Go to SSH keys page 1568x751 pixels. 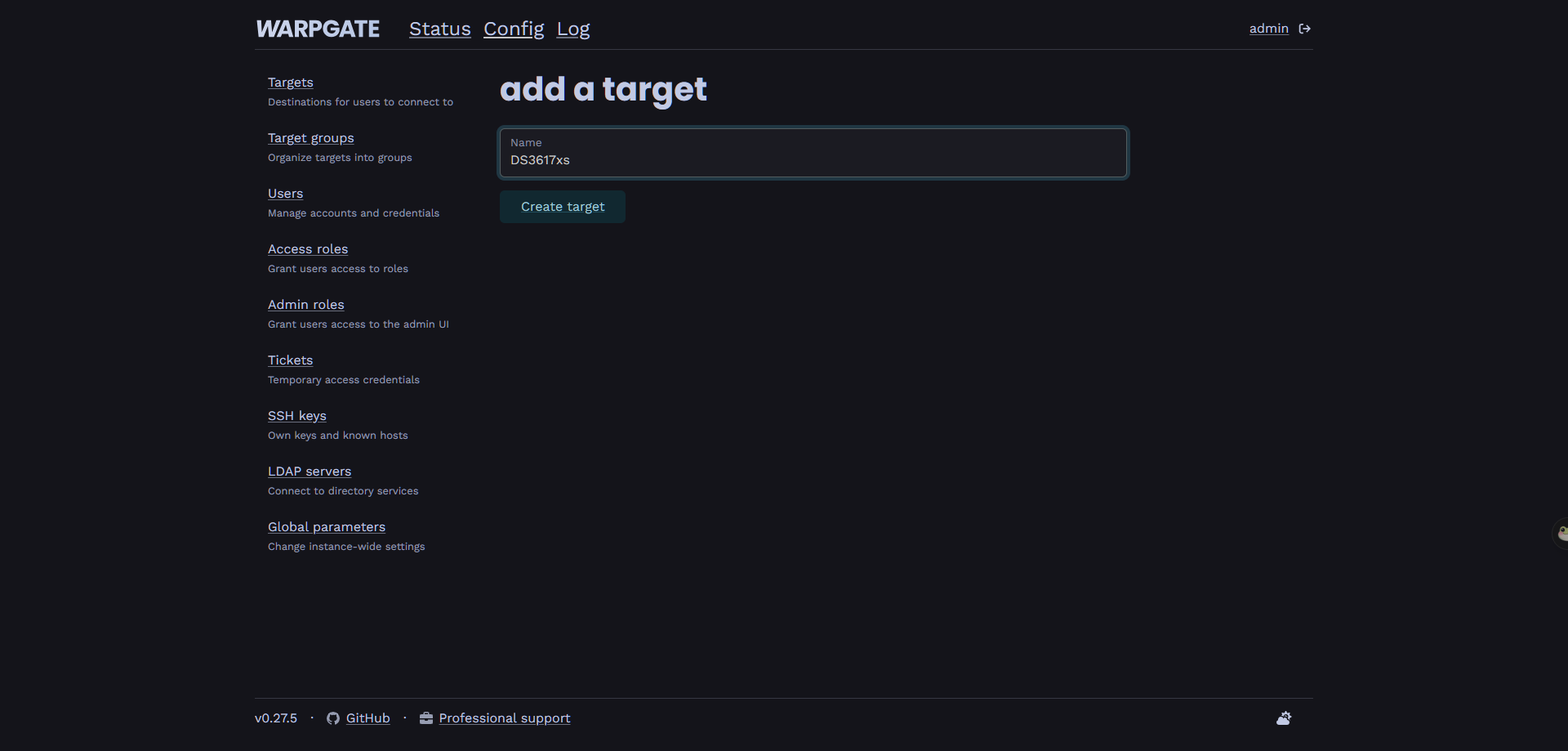coord(296,416)
